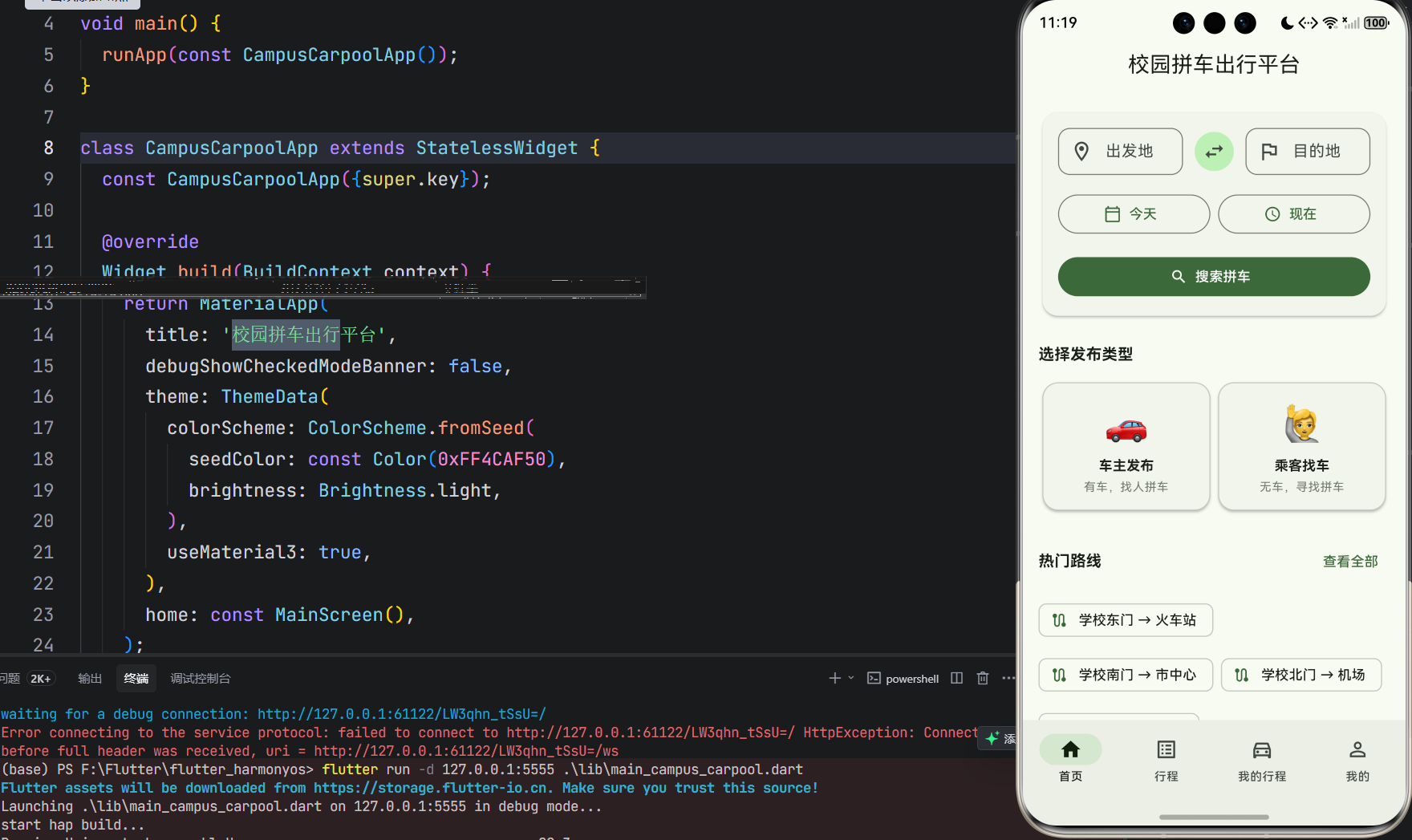The width and height of the screenshot is (1412, 840).
Task: Kill the terminal with the trash icon
Action: 983,679
